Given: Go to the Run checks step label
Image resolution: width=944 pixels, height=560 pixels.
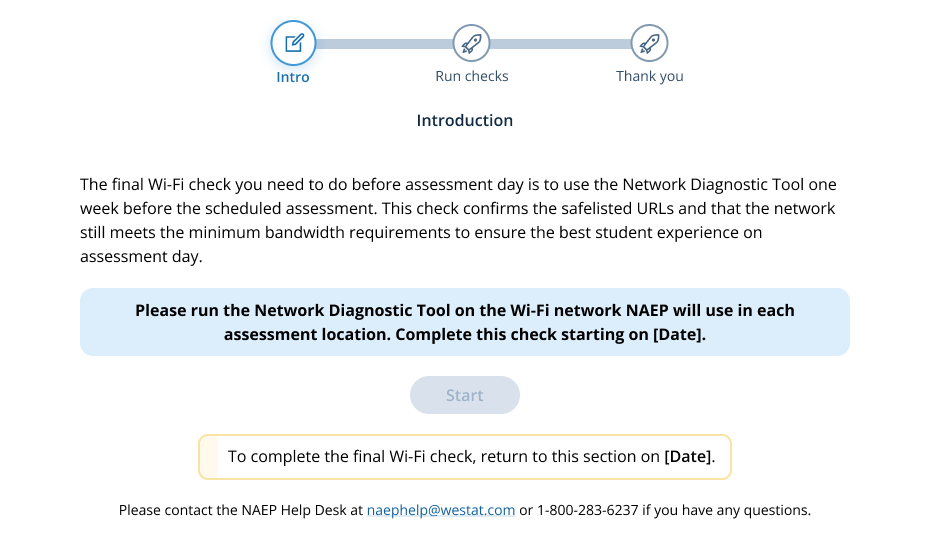Looking at the screenshot, I should pos(472,76).
